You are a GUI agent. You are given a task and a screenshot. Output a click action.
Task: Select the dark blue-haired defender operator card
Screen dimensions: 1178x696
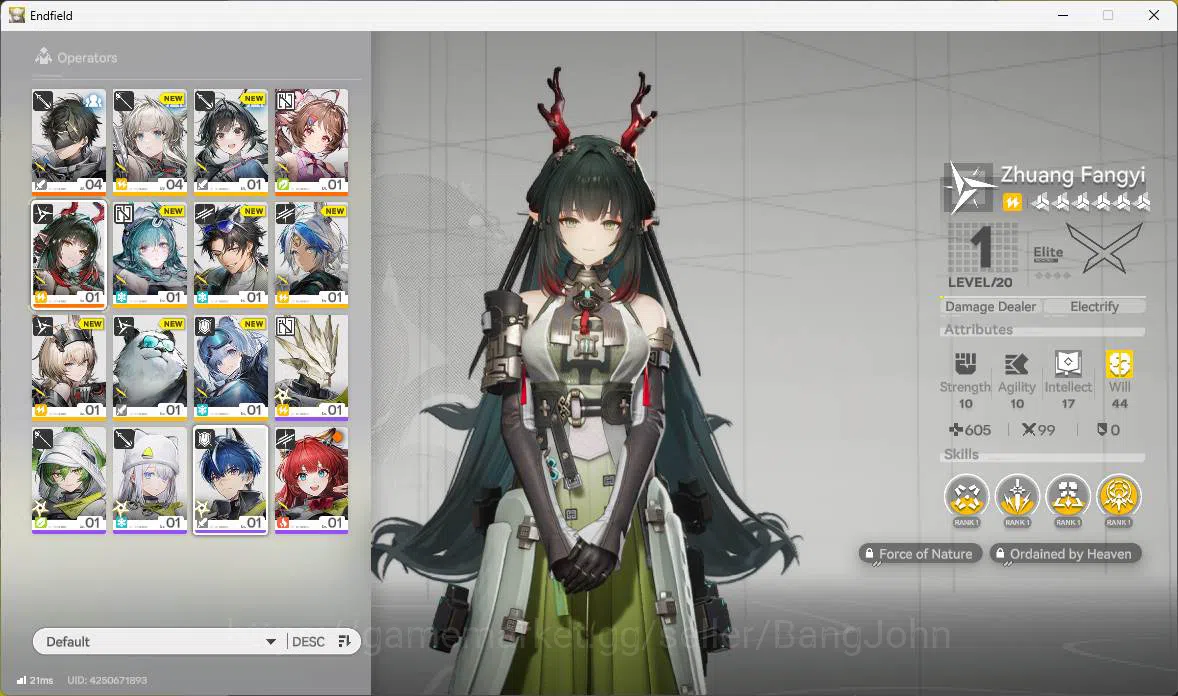point(231,480)
